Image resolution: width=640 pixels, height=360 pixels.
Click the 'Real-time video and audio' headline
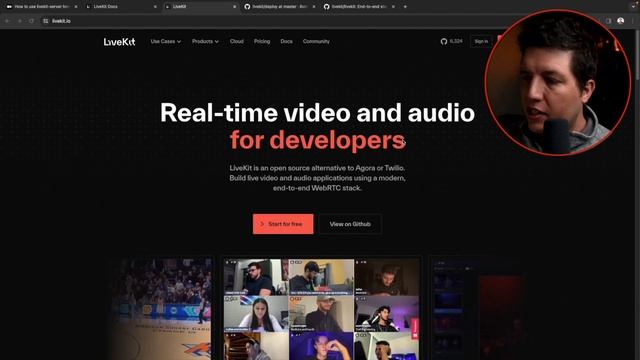point(317,113)
